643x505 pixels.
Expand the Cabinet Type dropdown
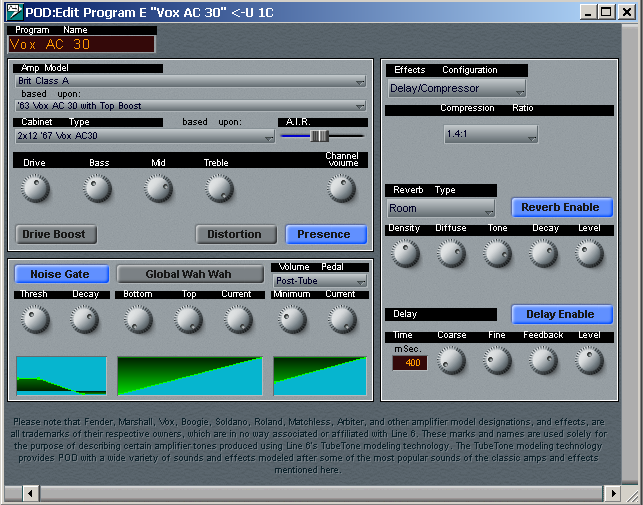[x=144, y=136]
